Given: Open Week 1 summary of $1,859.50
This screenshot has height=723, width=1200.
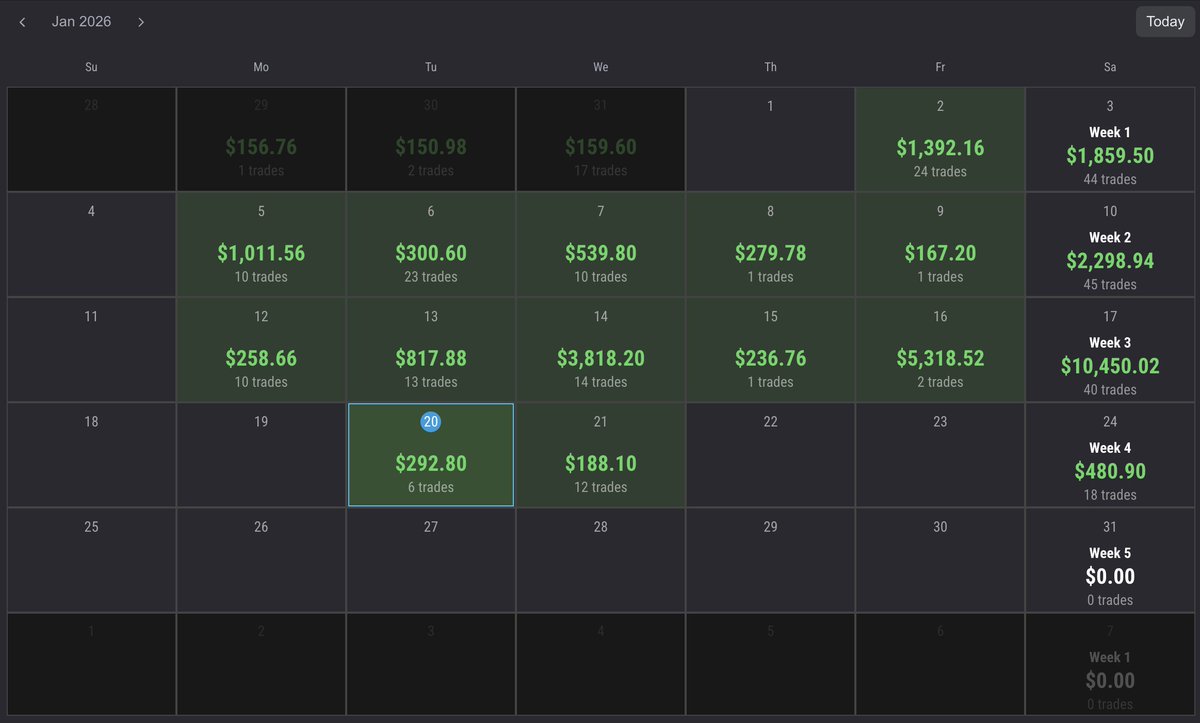Looking at the screenshot, I should pos(1110,139).
